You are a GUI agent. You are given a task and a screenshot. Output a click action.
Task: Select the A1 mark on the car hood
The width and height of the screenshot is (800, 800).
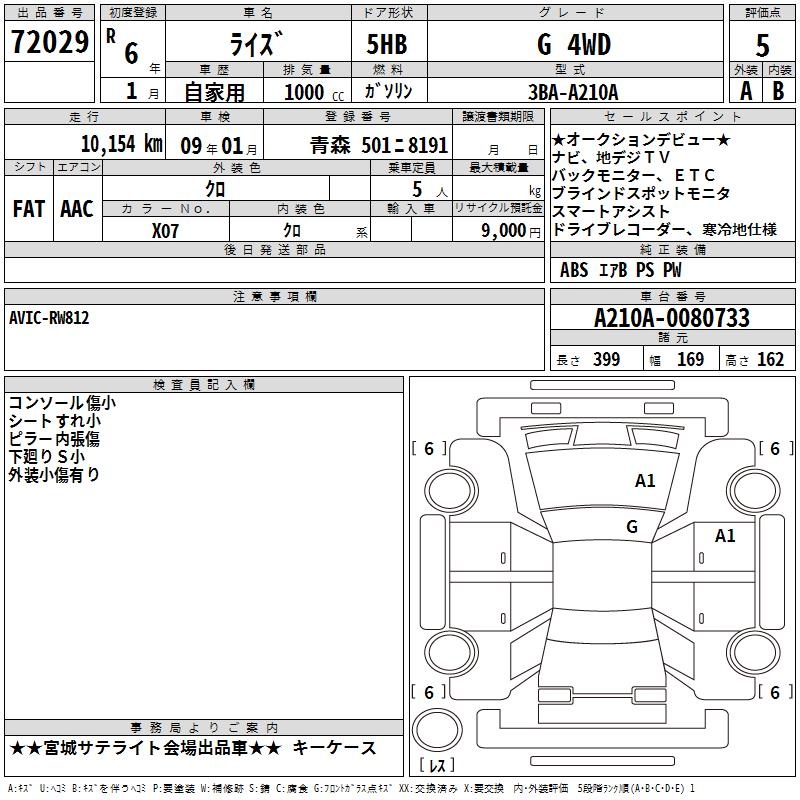[646, 481]
